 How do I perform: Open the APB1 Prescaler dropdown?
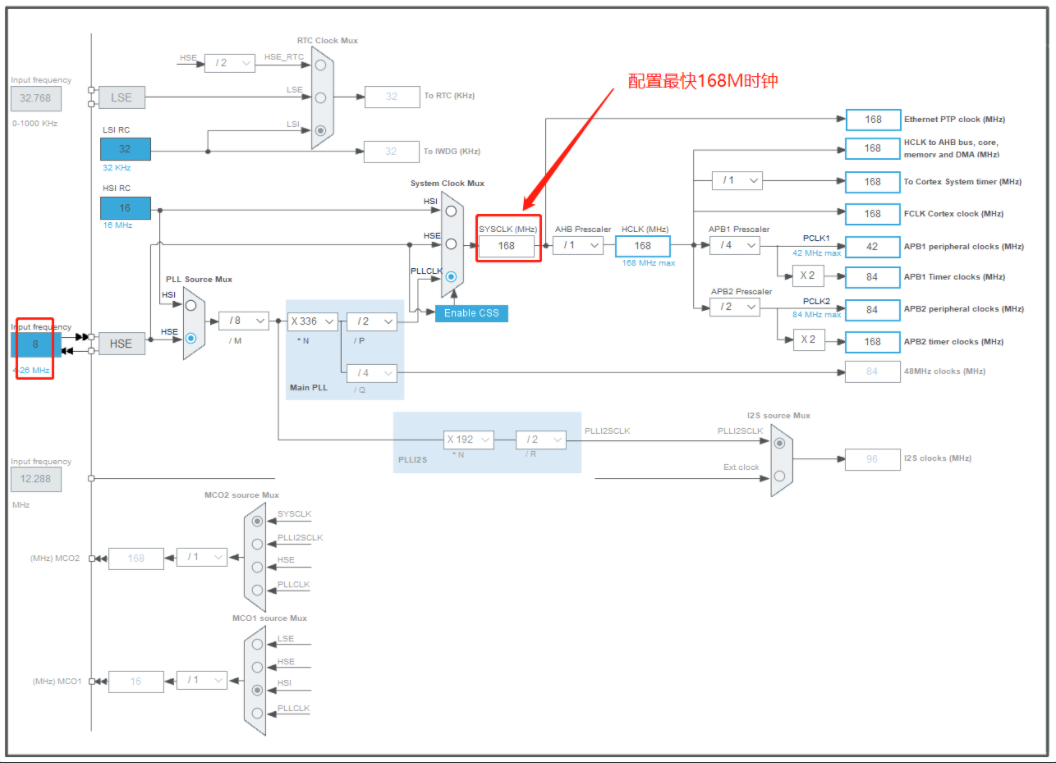[x=735, y=245]
